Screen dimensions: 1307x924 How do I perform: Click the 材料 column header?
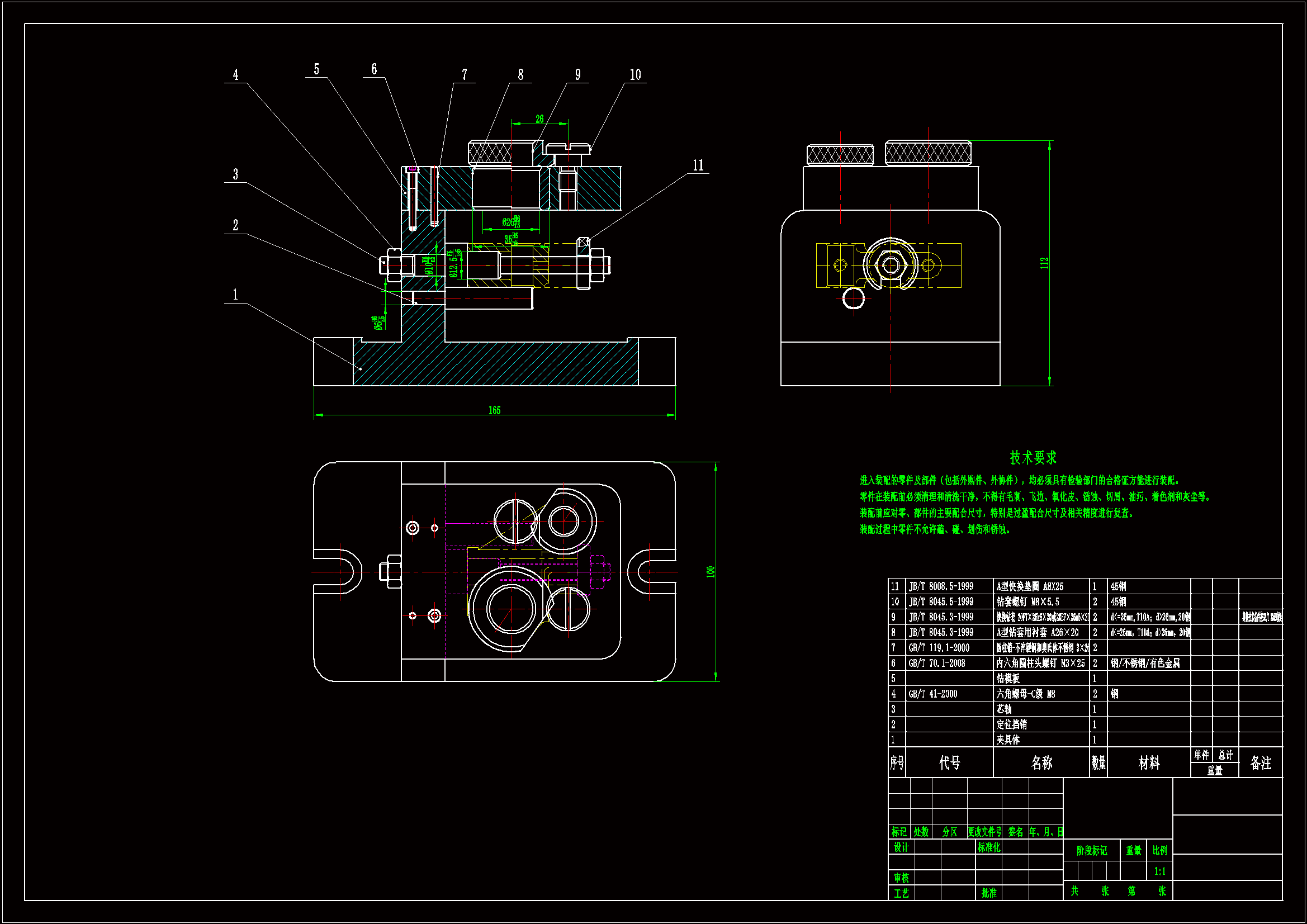(x=1148, y=762)
